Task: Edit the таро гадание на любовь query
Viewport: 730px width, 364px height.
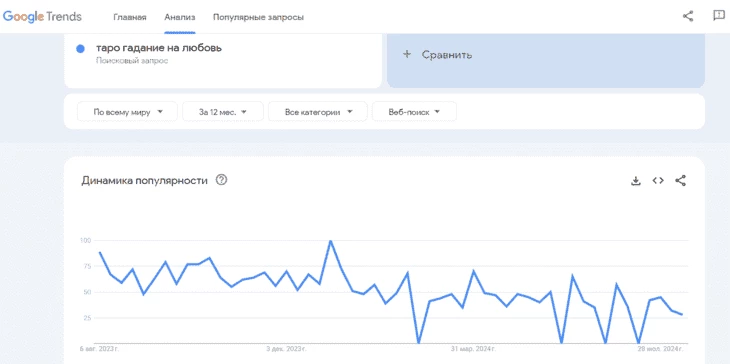Action: click(159, 48)
